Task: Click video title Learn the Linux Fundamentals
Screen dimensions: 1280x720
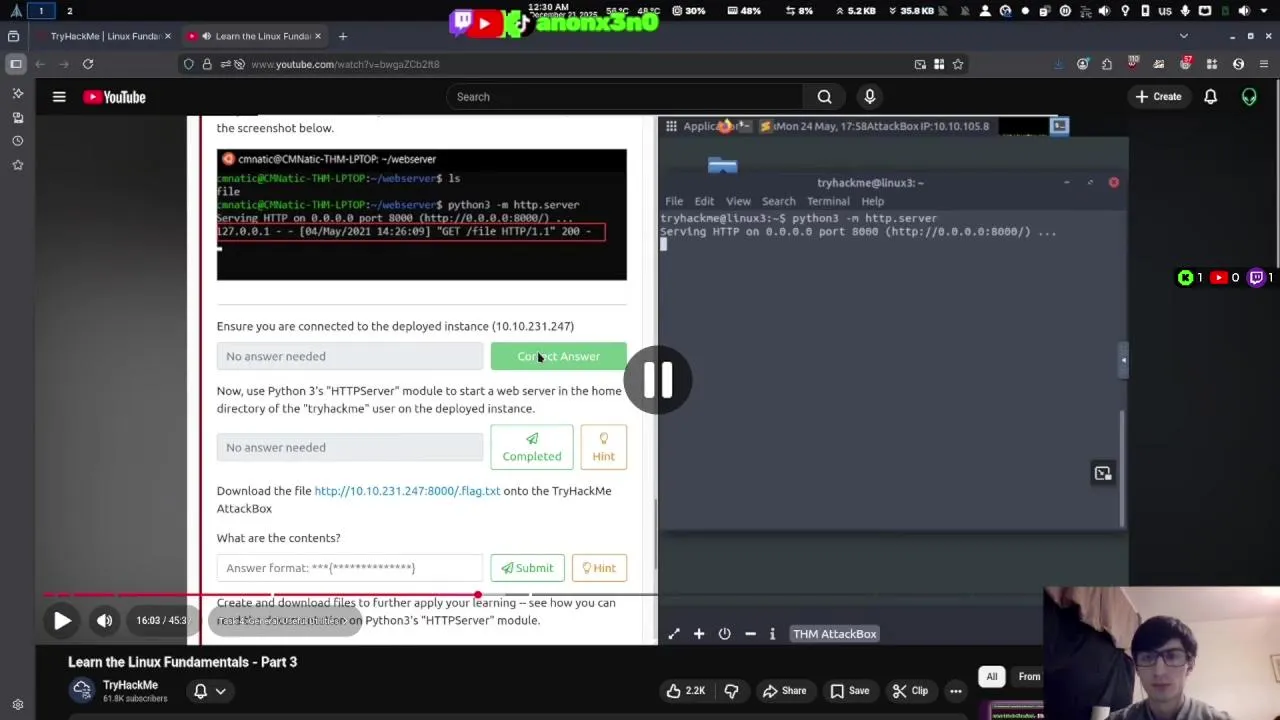Action: [x=182, y=662]
